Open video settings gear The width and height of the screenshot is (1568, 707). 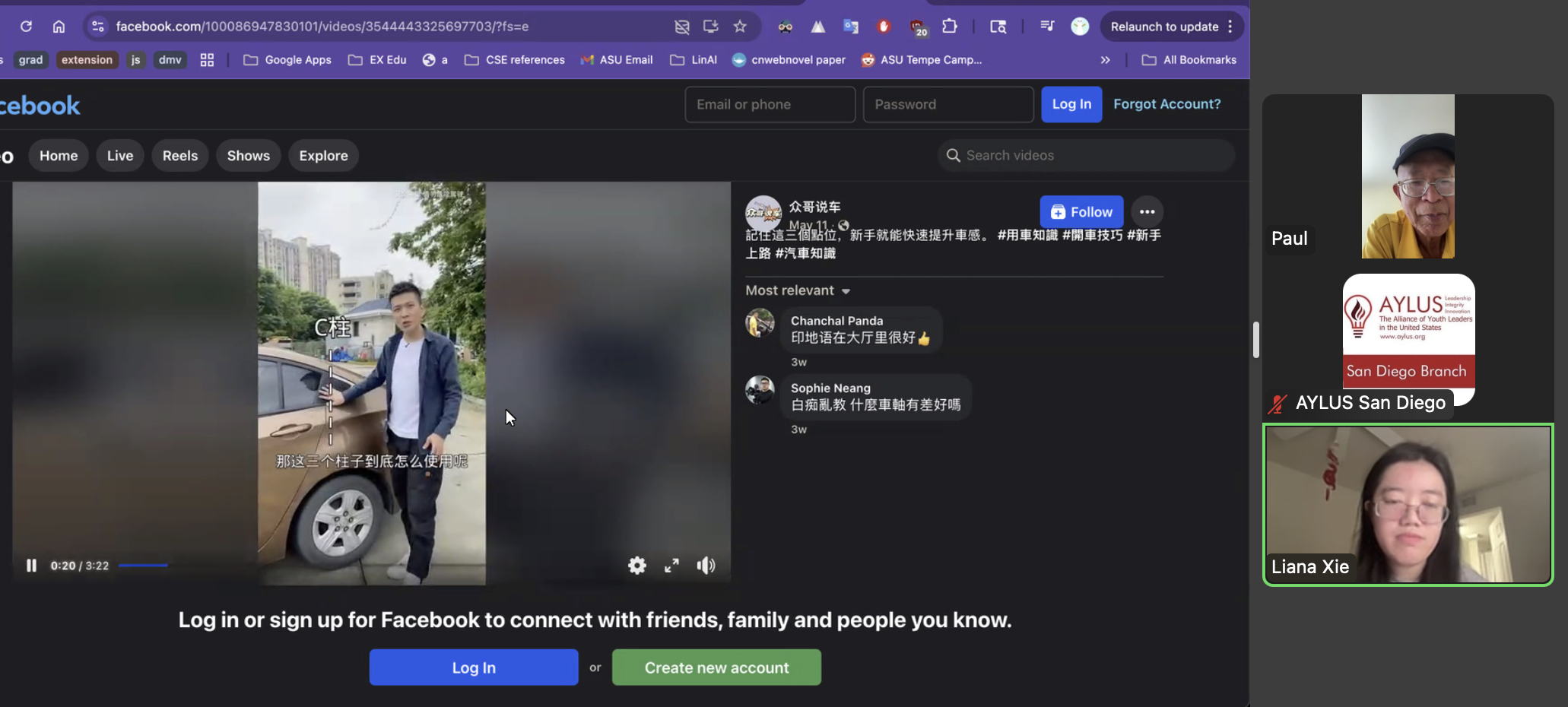[x=636, y=566]
